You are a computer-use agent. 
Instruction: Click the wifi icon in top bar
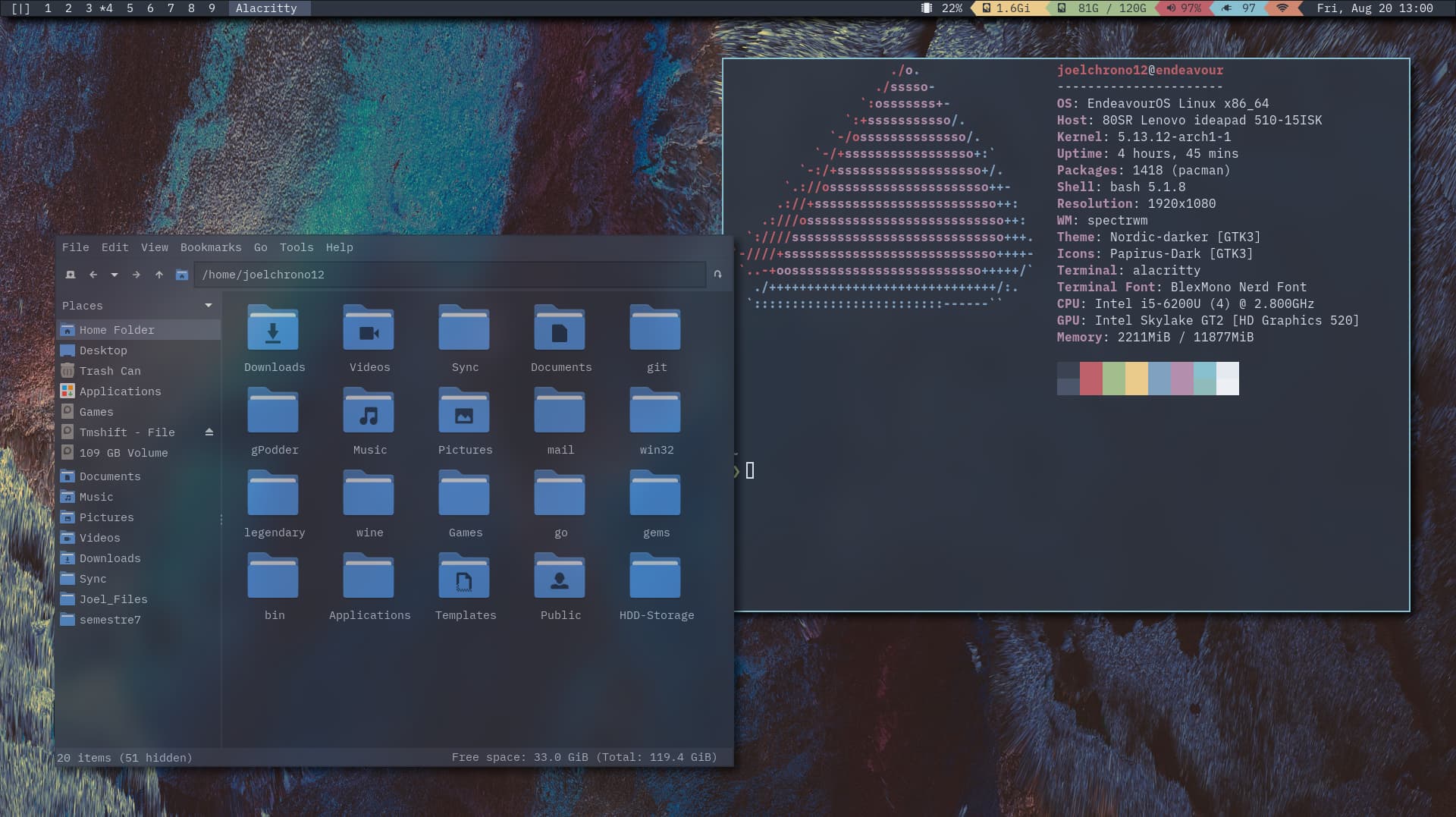point(1282,8)
